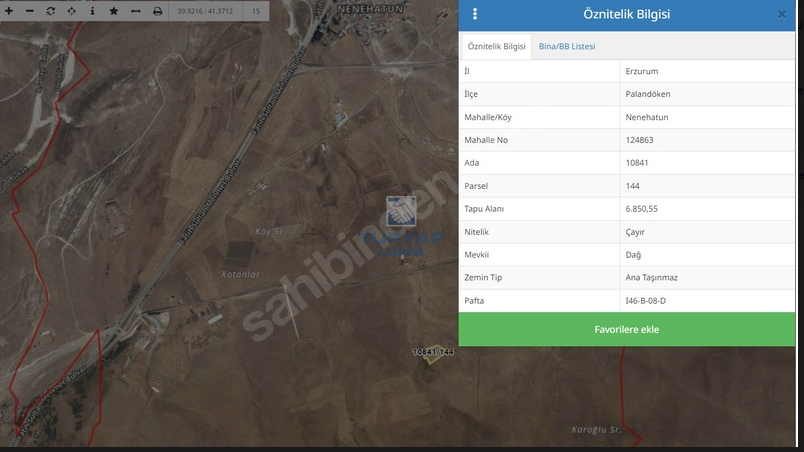This screenshot has width=804, height=452.
Task: Click the Tapu Alanı value 6.850,55
Action: point(641,209)
